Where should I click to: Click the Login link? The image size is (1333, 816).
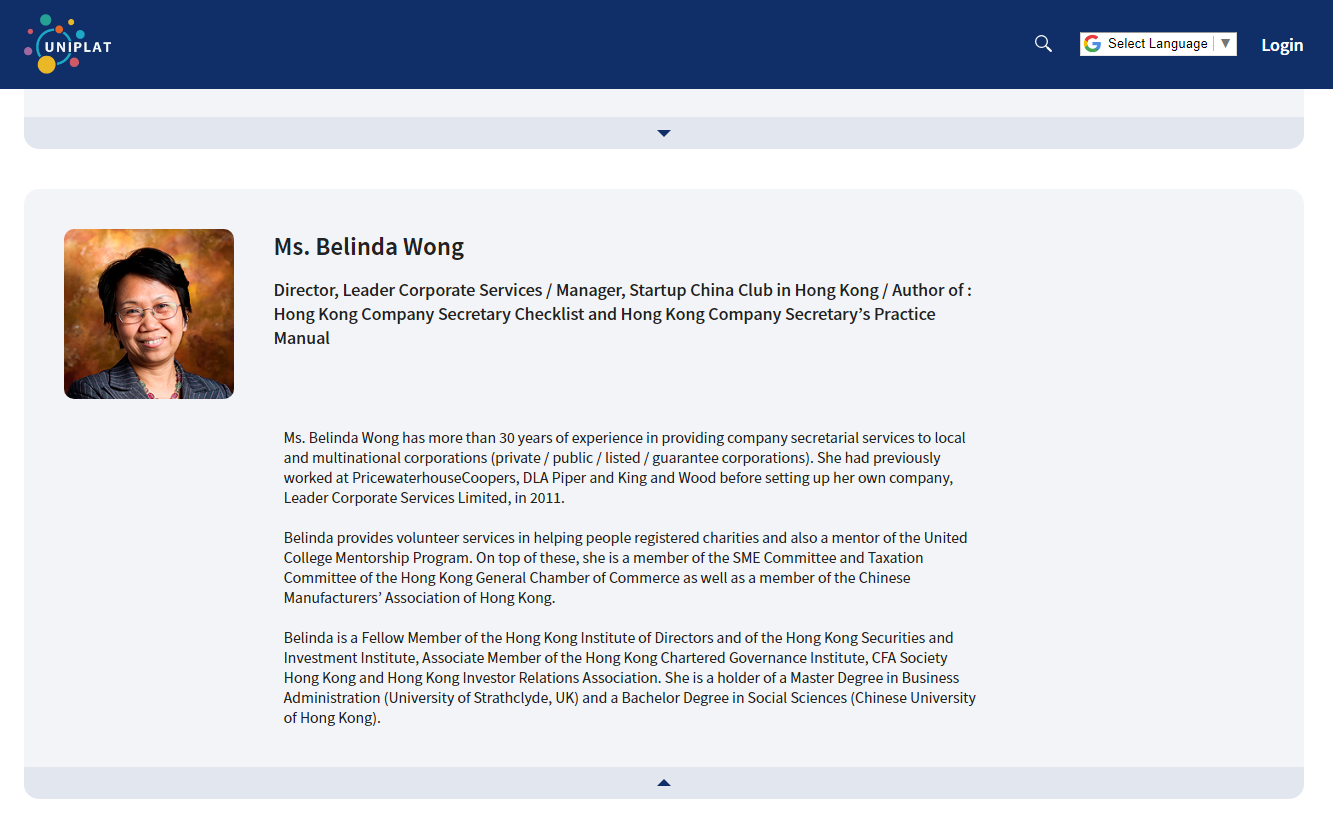coord(1282,45)
